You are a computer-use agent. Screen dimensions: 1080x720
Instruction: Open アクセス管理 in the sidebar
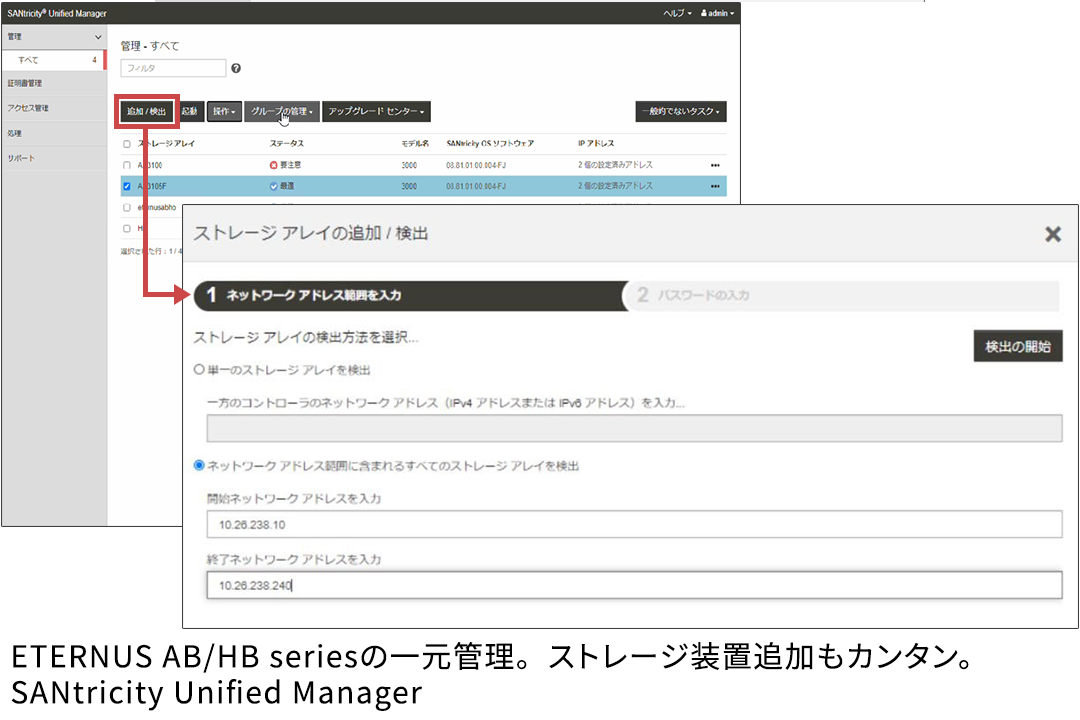pos(28,108)
